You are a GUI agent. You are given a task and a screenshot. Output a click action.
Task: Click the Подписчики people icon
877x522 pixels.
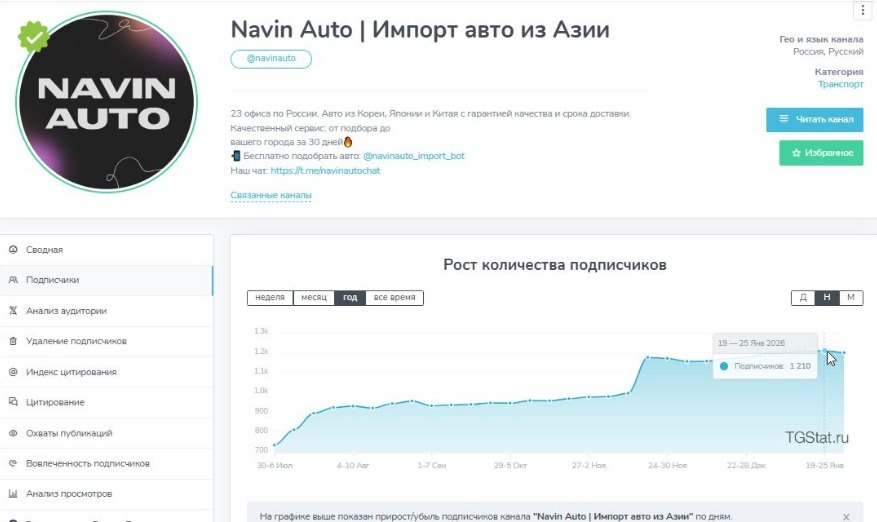[x=13, y=280]
